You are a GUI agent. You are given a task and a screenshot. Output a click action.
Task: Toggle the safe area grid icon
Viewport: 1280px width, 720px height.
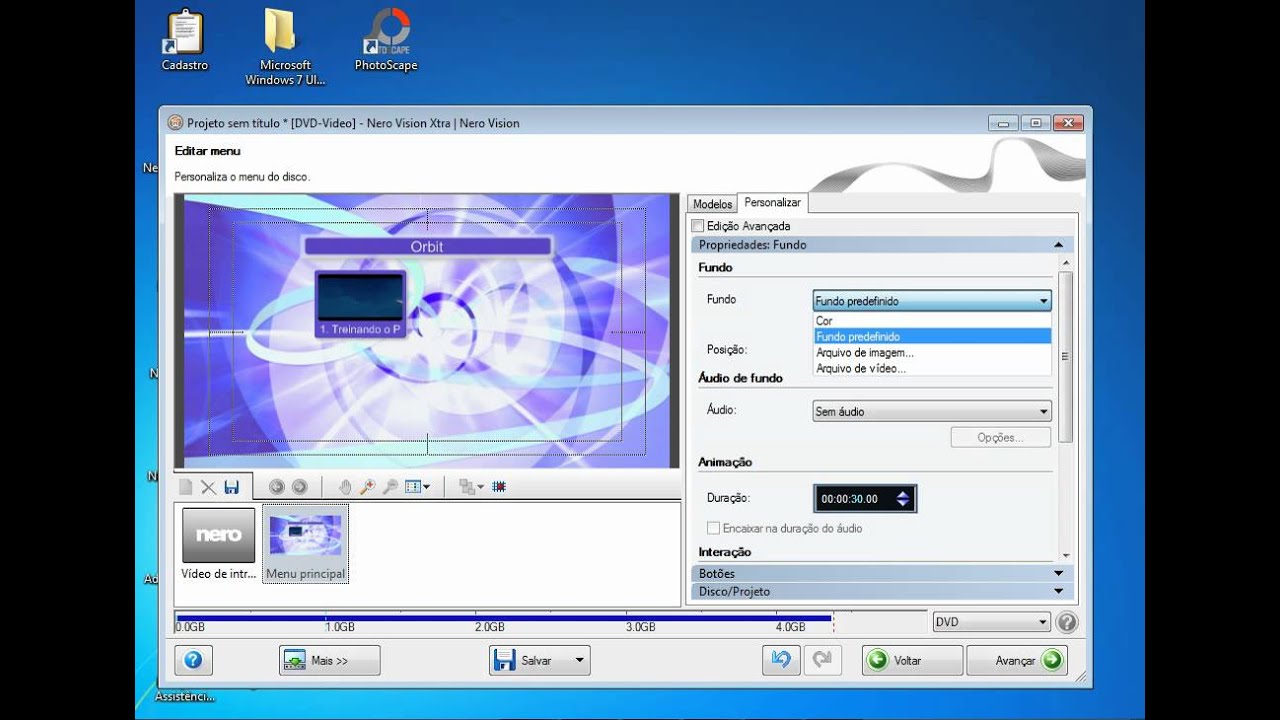499,487
